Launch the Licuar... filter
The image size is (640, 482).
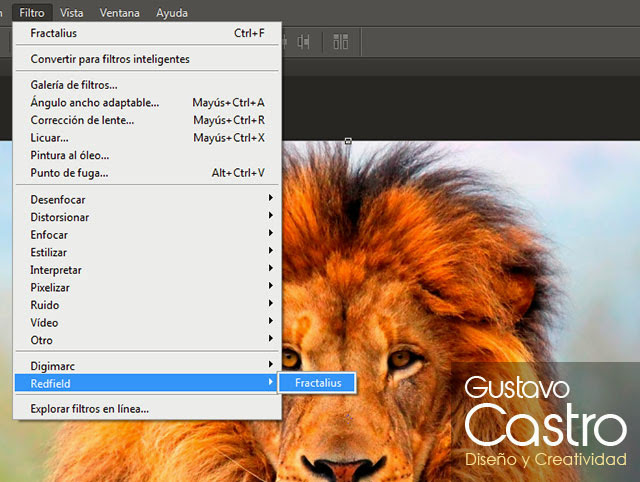(x=147, y=138)
